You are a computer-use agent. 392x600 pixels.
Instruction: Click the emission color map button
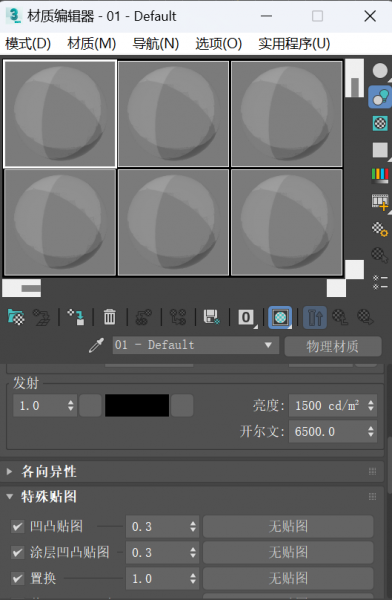point(182,406)
